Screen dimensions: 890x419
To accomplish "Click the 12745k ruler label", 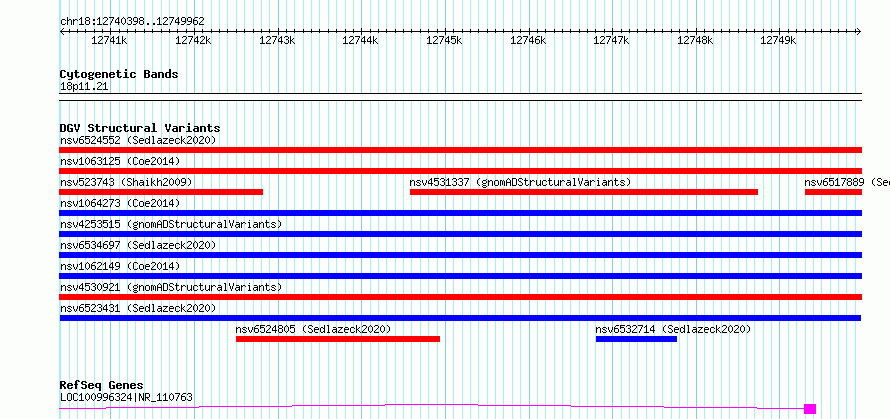I will tap(444, 41).
